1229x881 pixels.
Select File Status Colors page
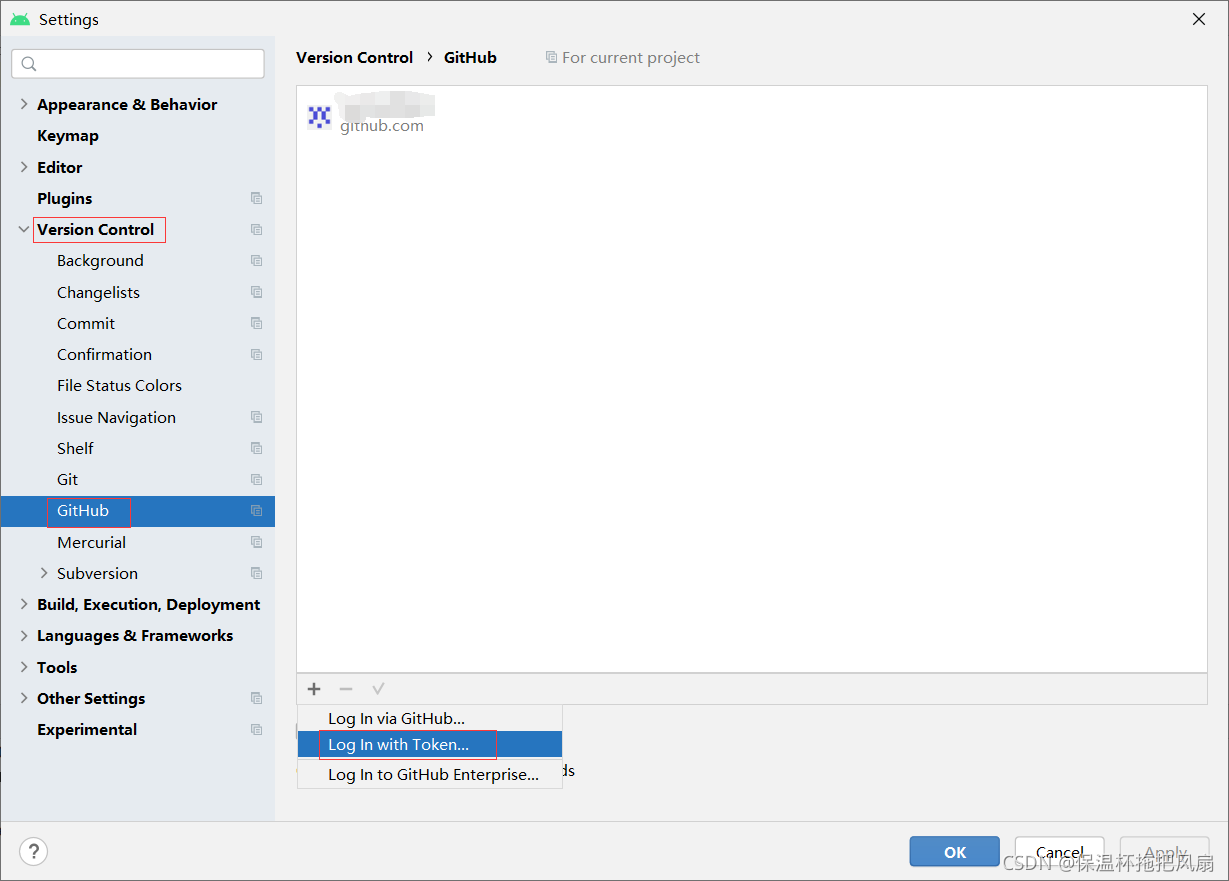(x=119, y=385)
